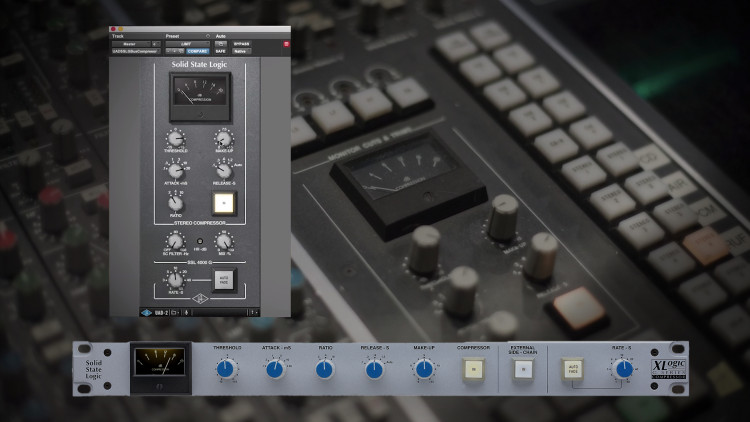Click the blue RATE S knob on rack unit

click(x=624, y=369)
